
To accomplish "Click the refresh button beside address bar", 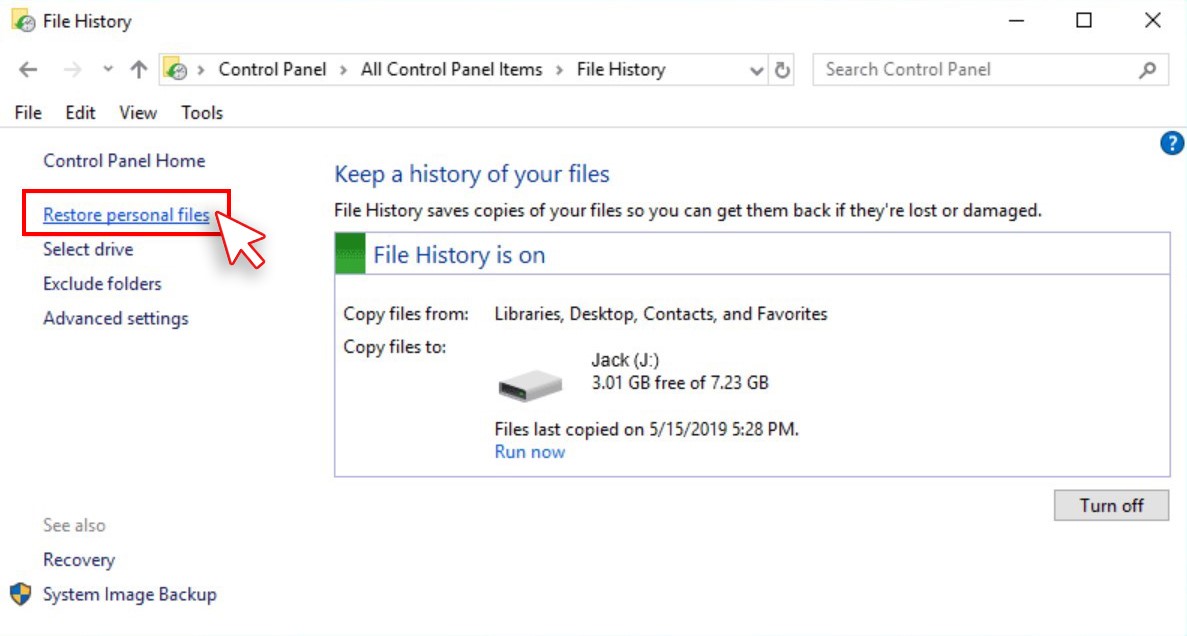I will [x=783, y=70].
